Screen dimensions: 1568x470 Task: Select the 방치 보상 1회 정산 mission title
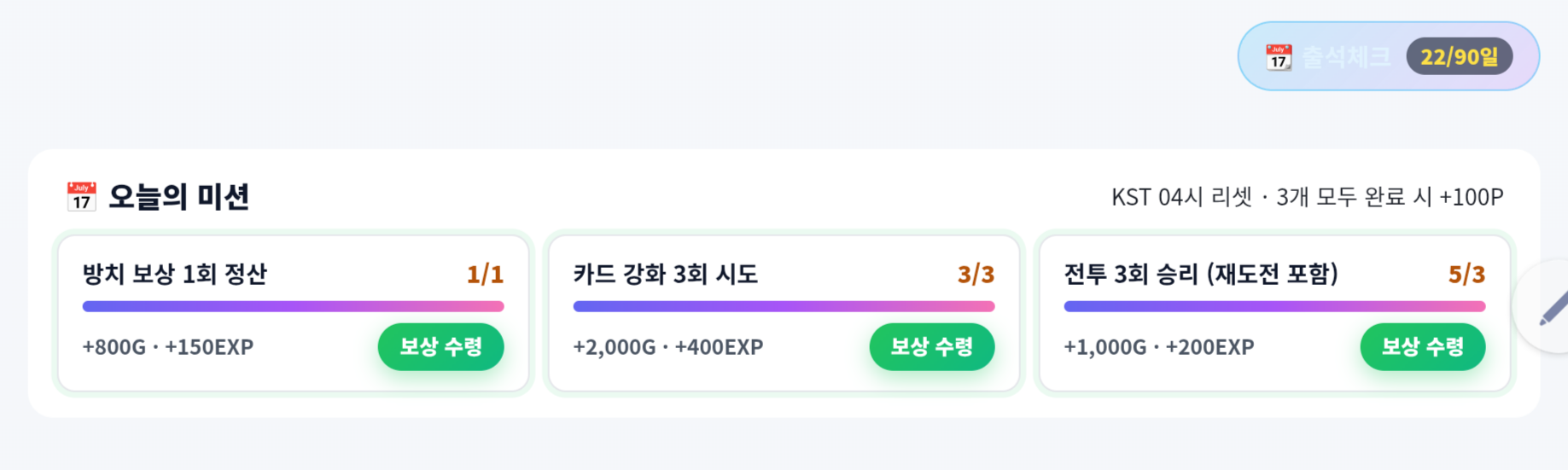(x=175, y=274)
